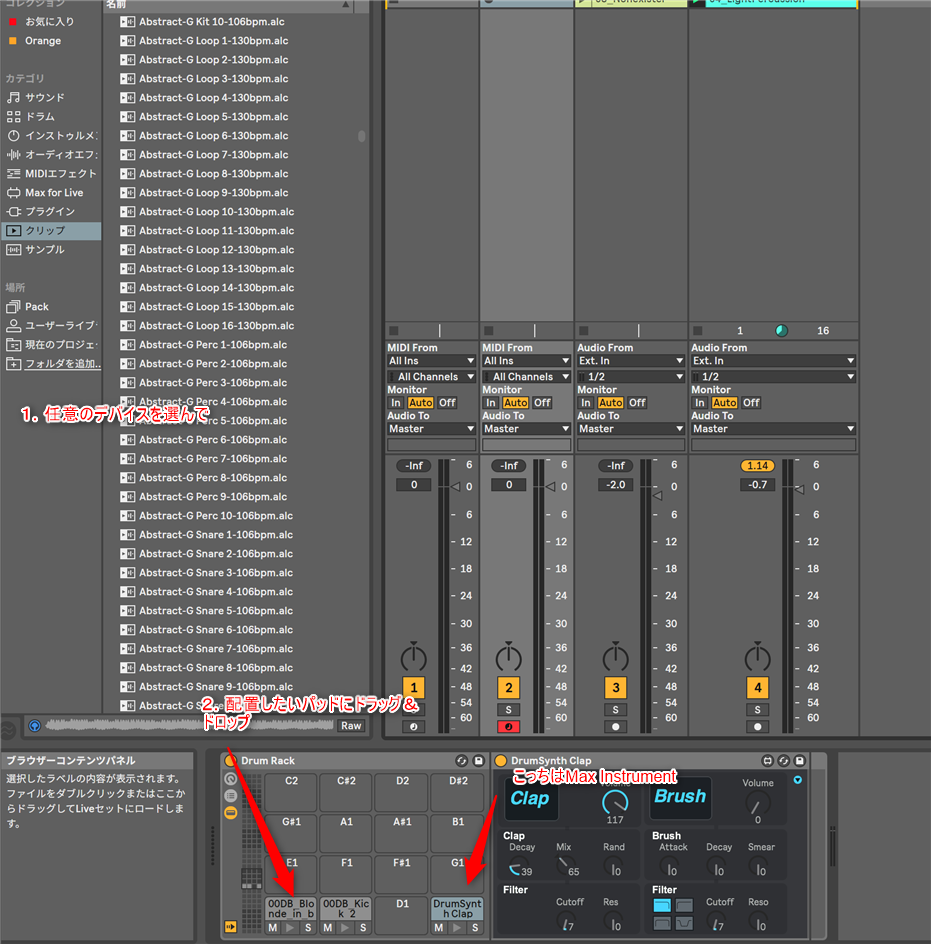Image resolution: width=931 pixels, height=944 pixels.
Task: Click the arm record button on track 2
Action: [509, 727]
